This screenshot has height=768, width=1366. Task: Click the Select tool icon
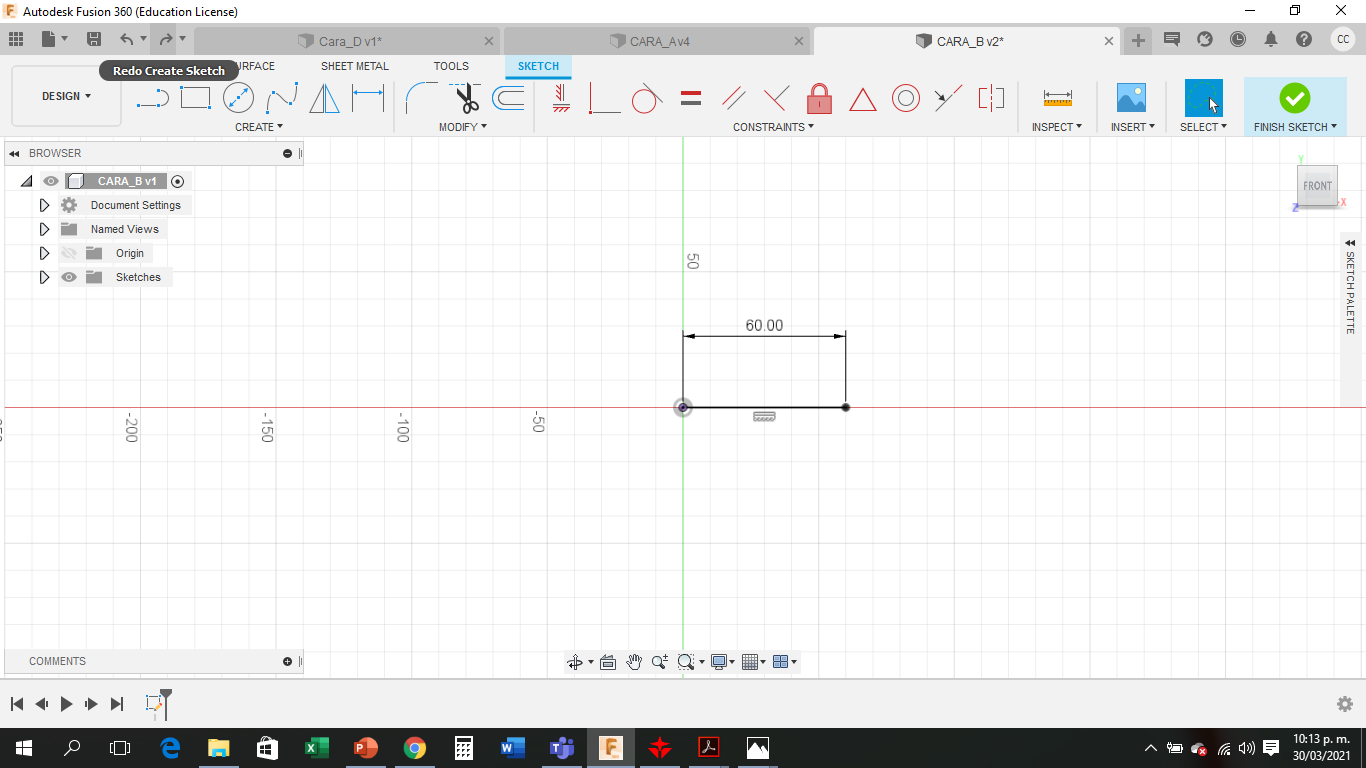tap(1203, 98)
